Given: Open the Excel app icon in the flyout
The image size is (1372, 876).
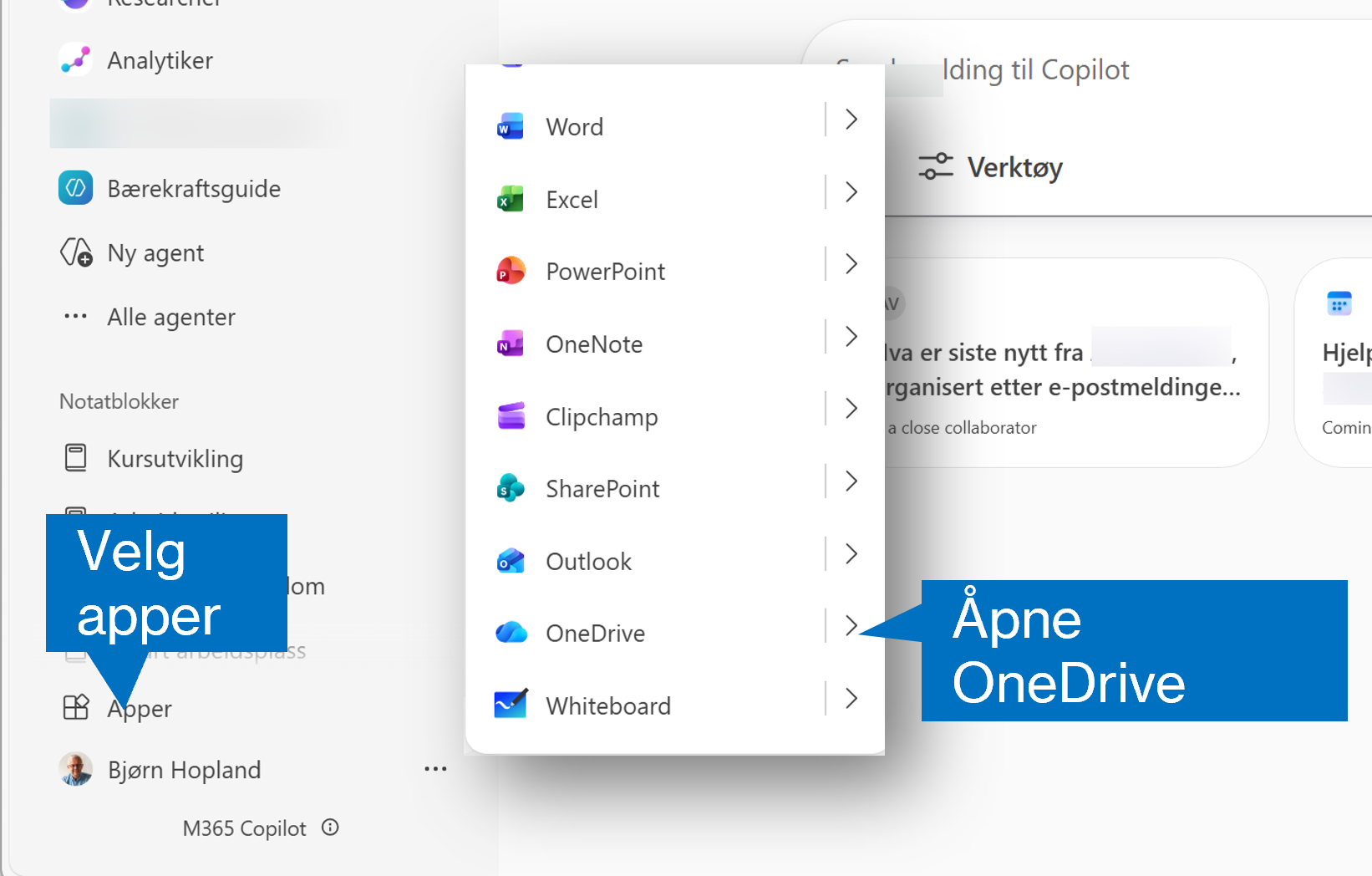Looking at the screenshot, I should pos(510,200).
